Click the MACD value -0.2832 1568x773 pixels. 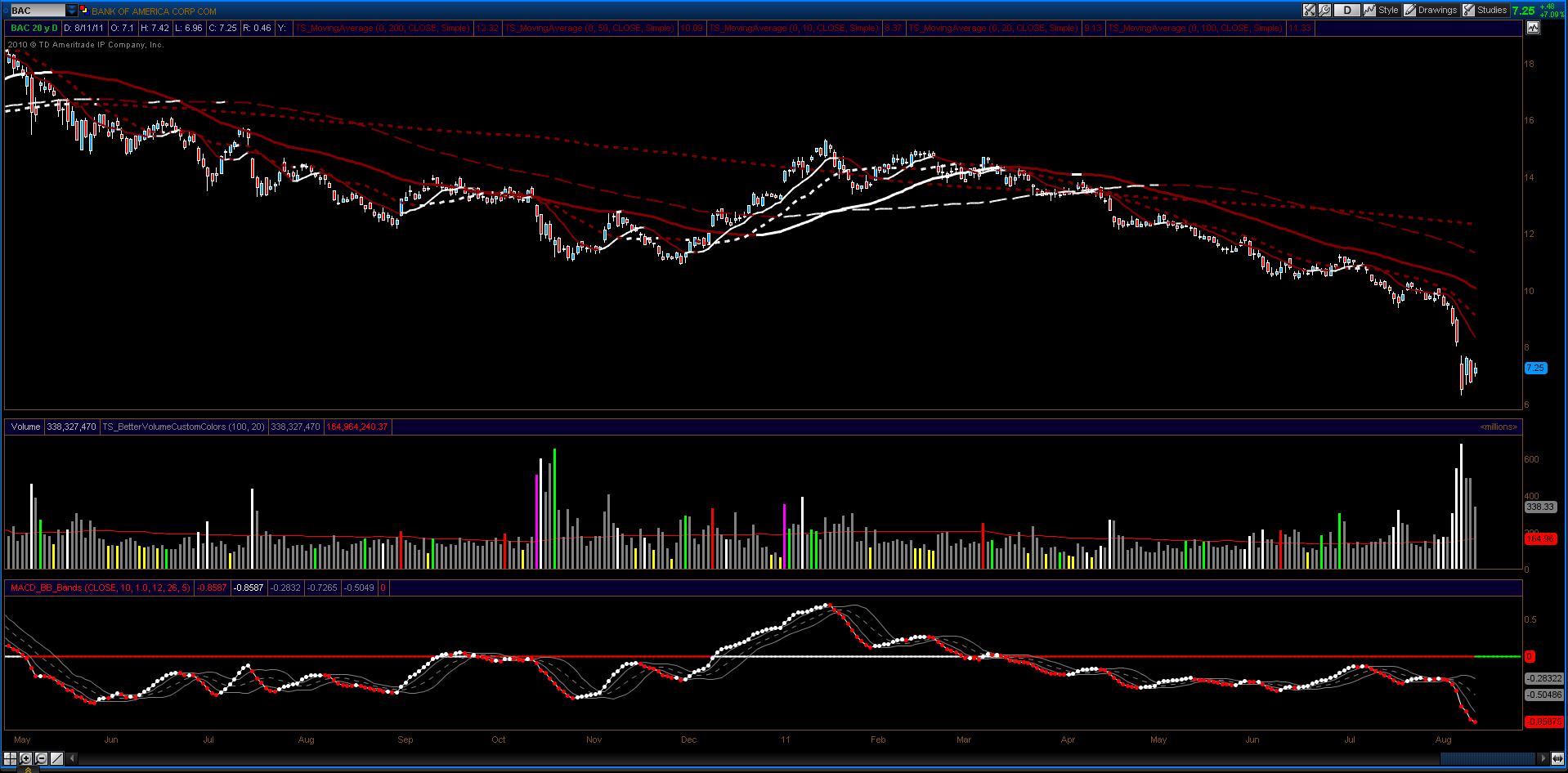click(286, 588)
